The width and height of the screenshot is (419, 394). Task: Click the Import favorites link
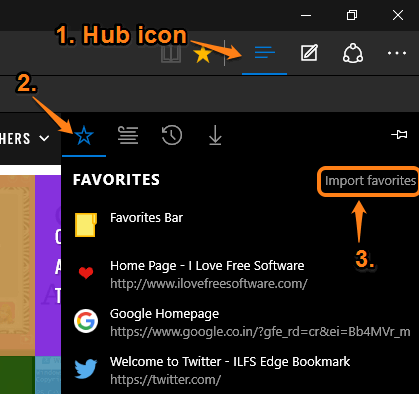(x=370, y=181)
